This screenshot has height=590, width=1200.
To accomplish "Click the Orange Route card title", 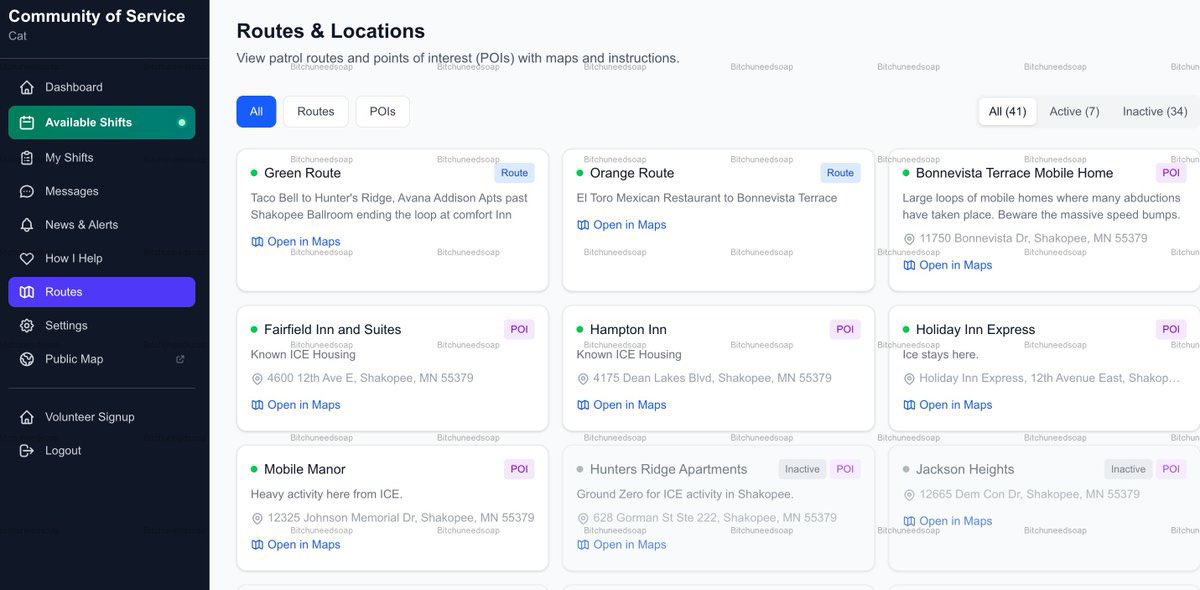I will (x=632, y=173).
